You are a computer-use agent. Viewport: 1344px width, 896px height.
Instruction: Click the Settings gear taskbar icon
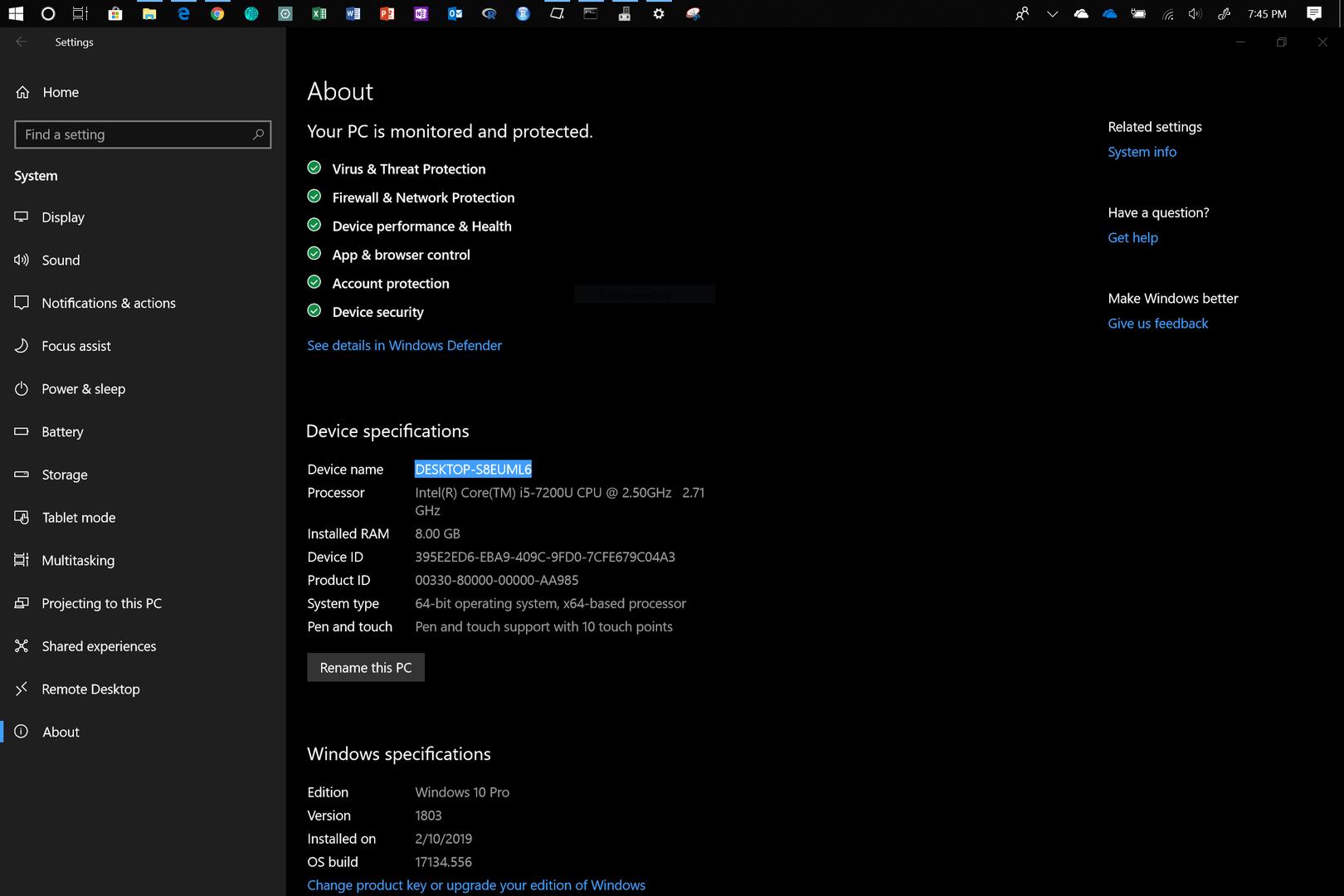(659, 13)
